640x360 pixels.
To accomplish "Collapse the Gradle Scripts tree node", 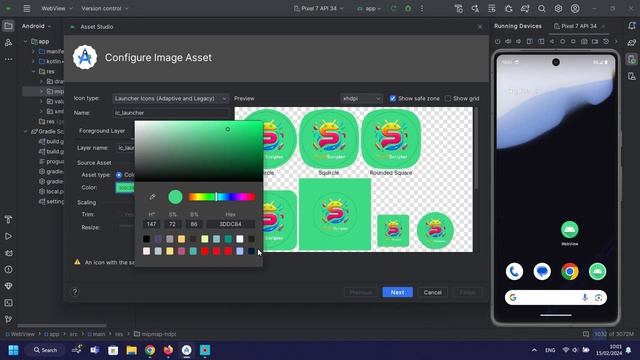I will click(x=26, y=131).
